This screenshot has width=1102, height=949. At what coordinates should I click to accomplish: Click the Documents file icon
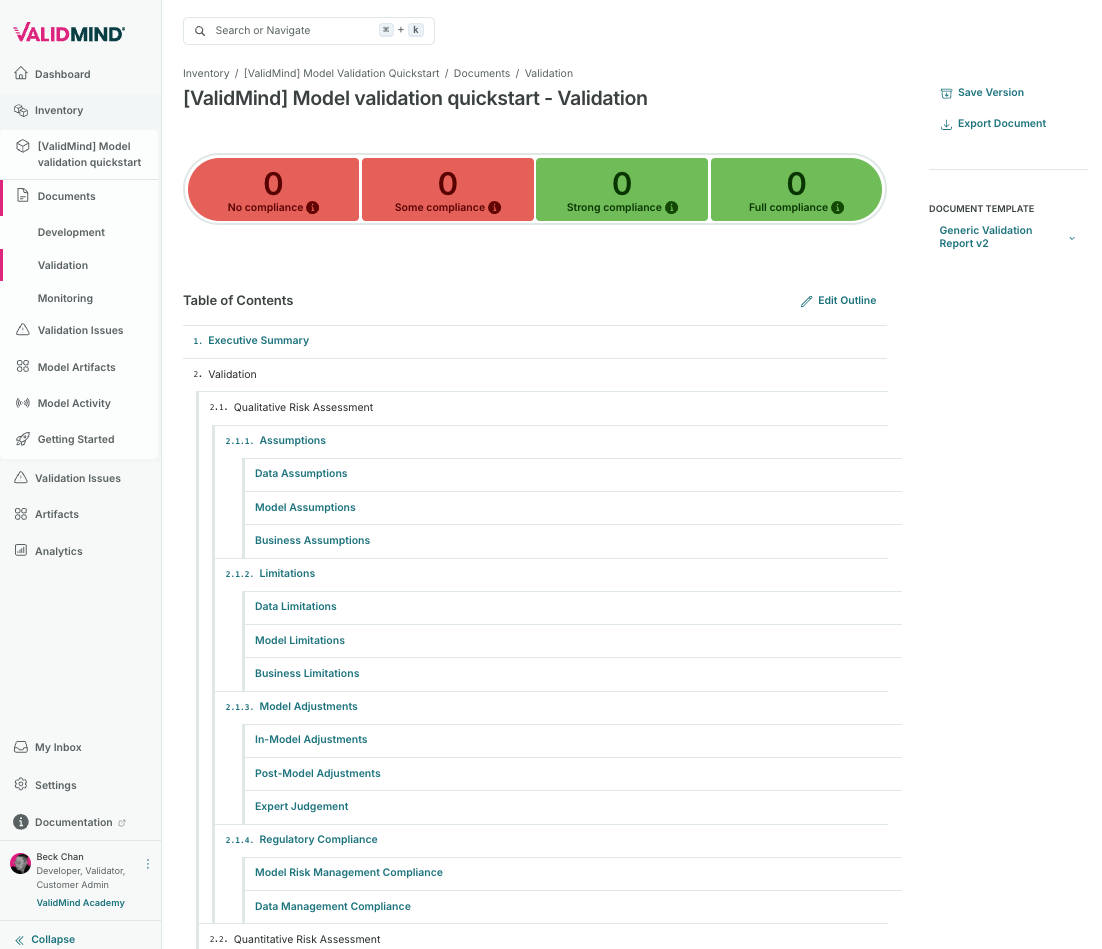tap(23, 195)
